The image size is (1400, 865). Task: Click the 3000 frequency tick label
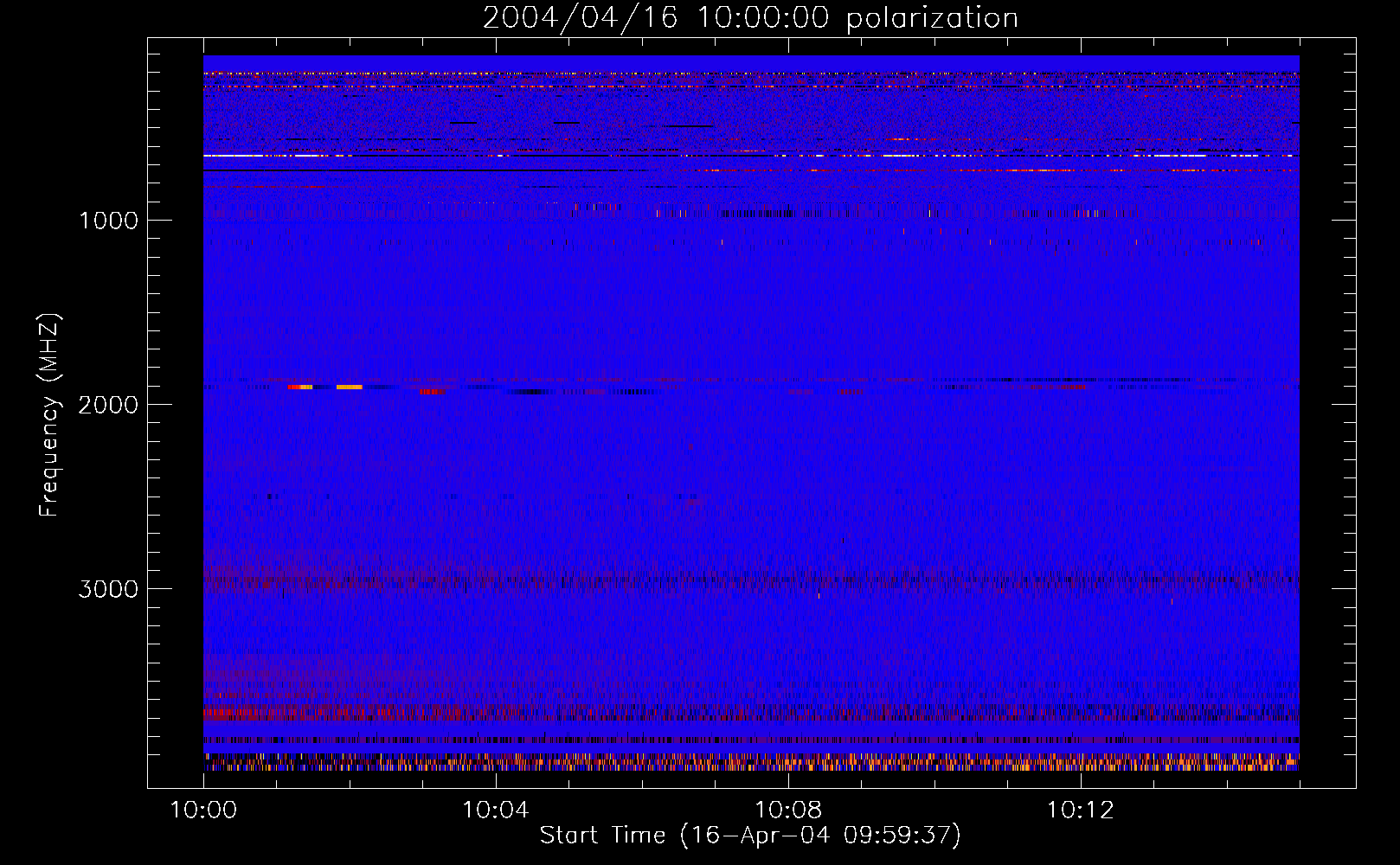click(x=108, y=589)
